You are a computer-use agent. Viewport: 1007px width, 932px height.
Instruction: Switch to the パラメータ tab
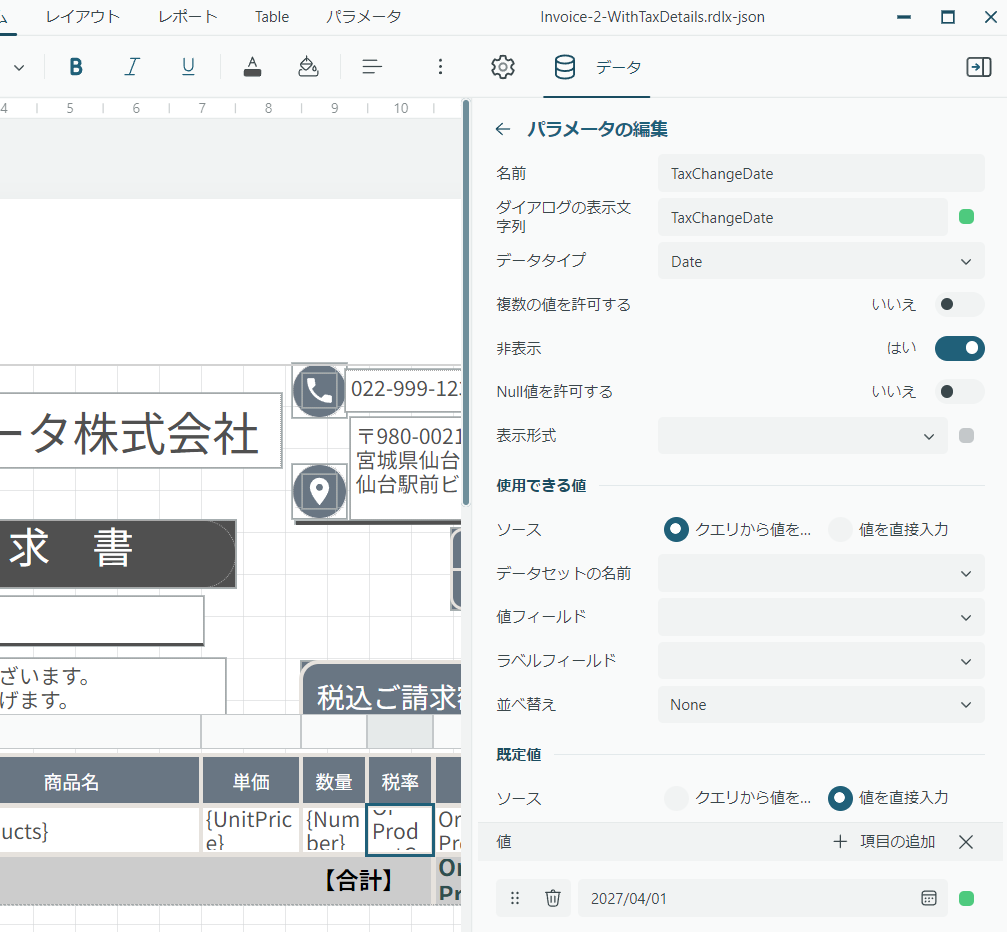point(363,17)
